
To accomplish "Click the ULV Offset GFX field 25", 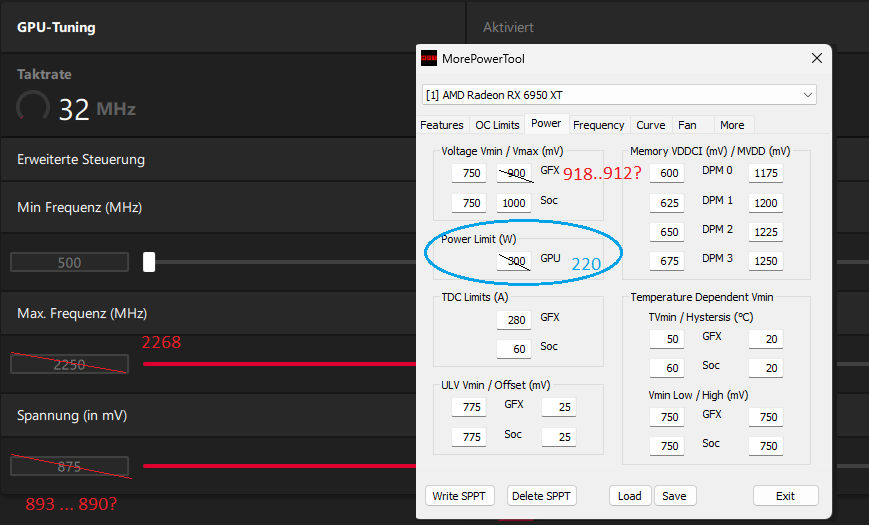I will (x=559, y=407).
